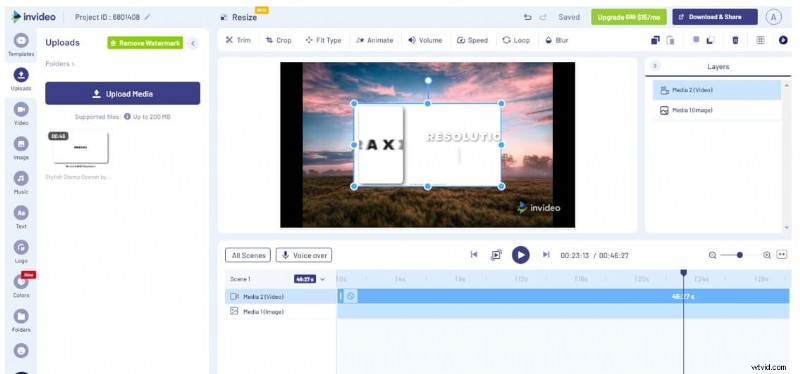Open the Folders sidebar panel
The width and height of the screenshot is (800, 374).
coord(21,321)
